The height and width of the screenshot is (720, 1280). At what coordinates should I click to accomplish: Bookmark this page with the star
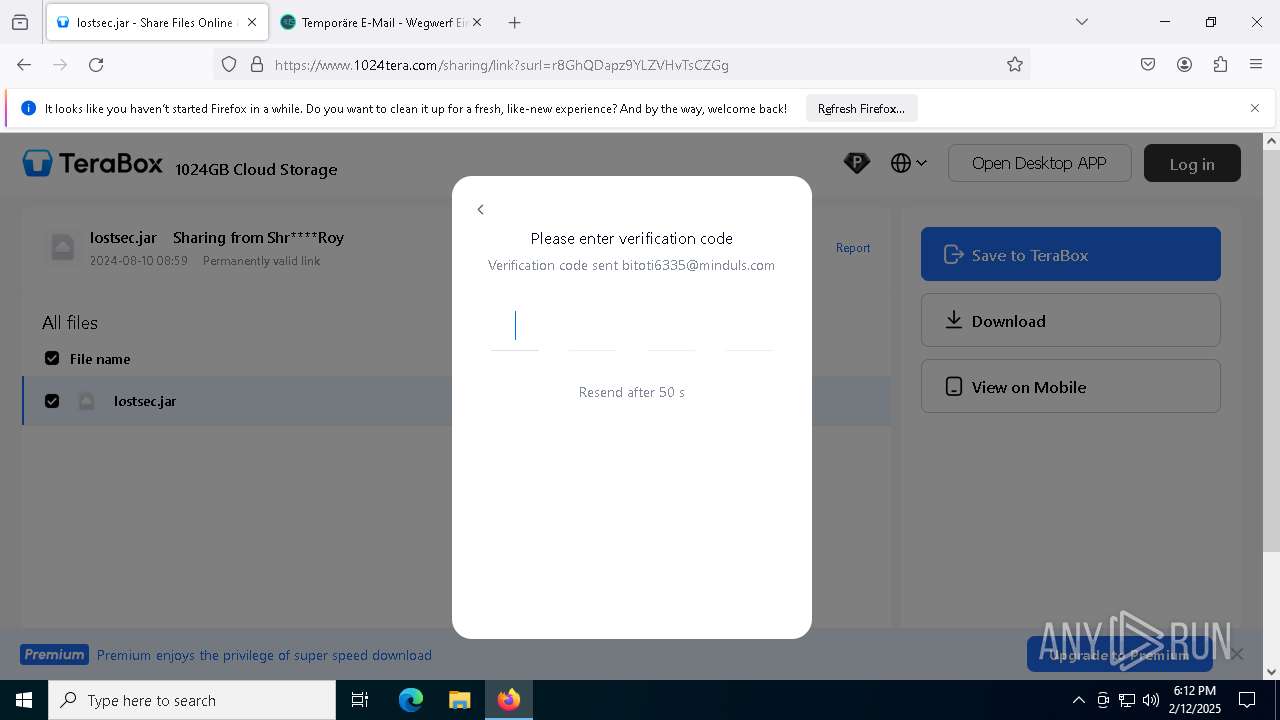pos(1015,64)
